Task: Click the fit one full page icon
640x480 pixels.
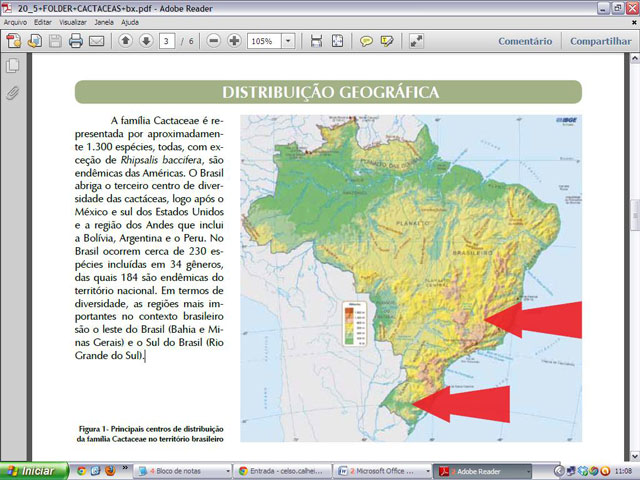Action: (338, 41)
